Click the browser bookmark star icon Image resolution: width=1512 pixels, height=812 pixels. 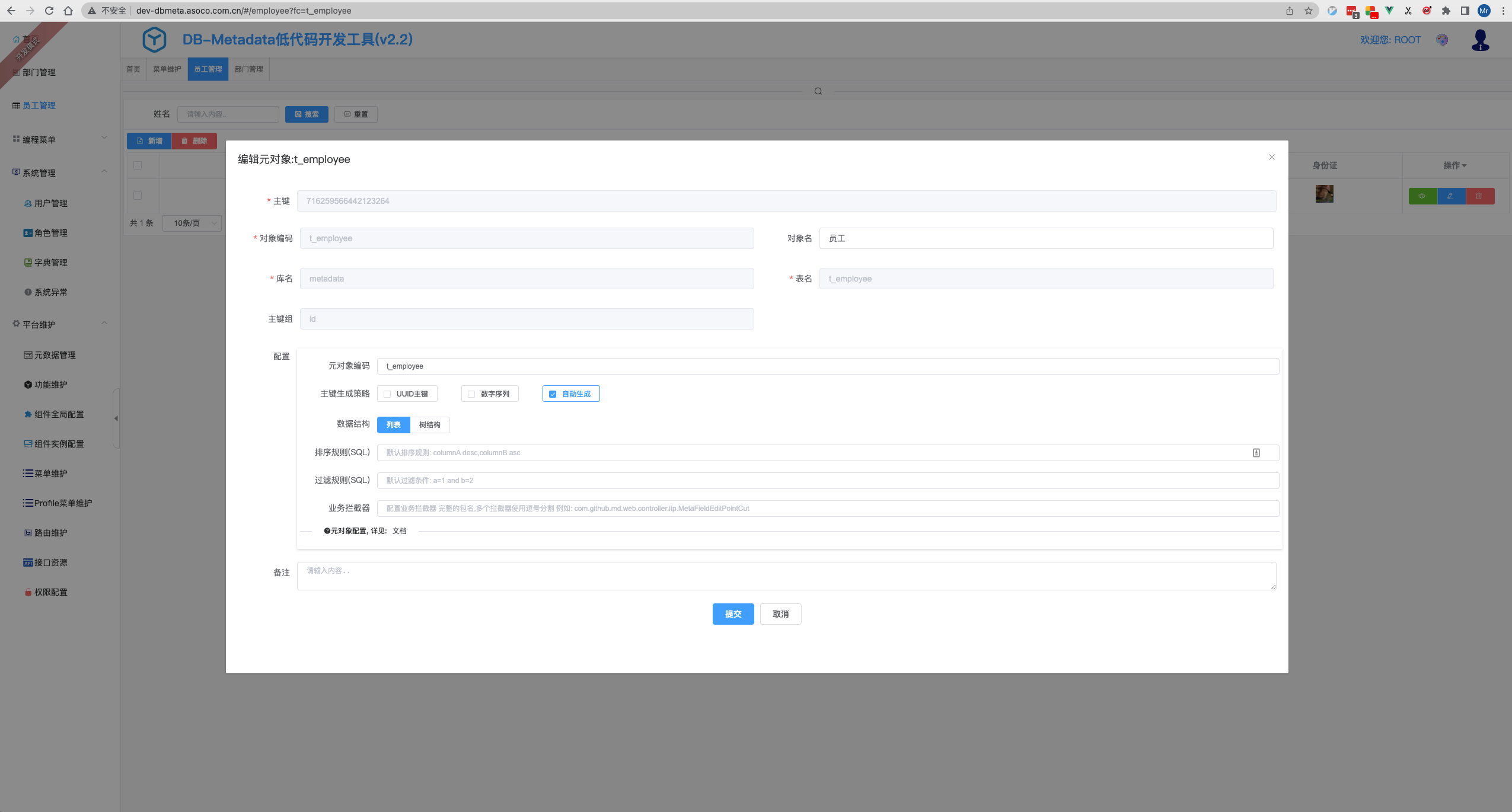coord(1309,11)
